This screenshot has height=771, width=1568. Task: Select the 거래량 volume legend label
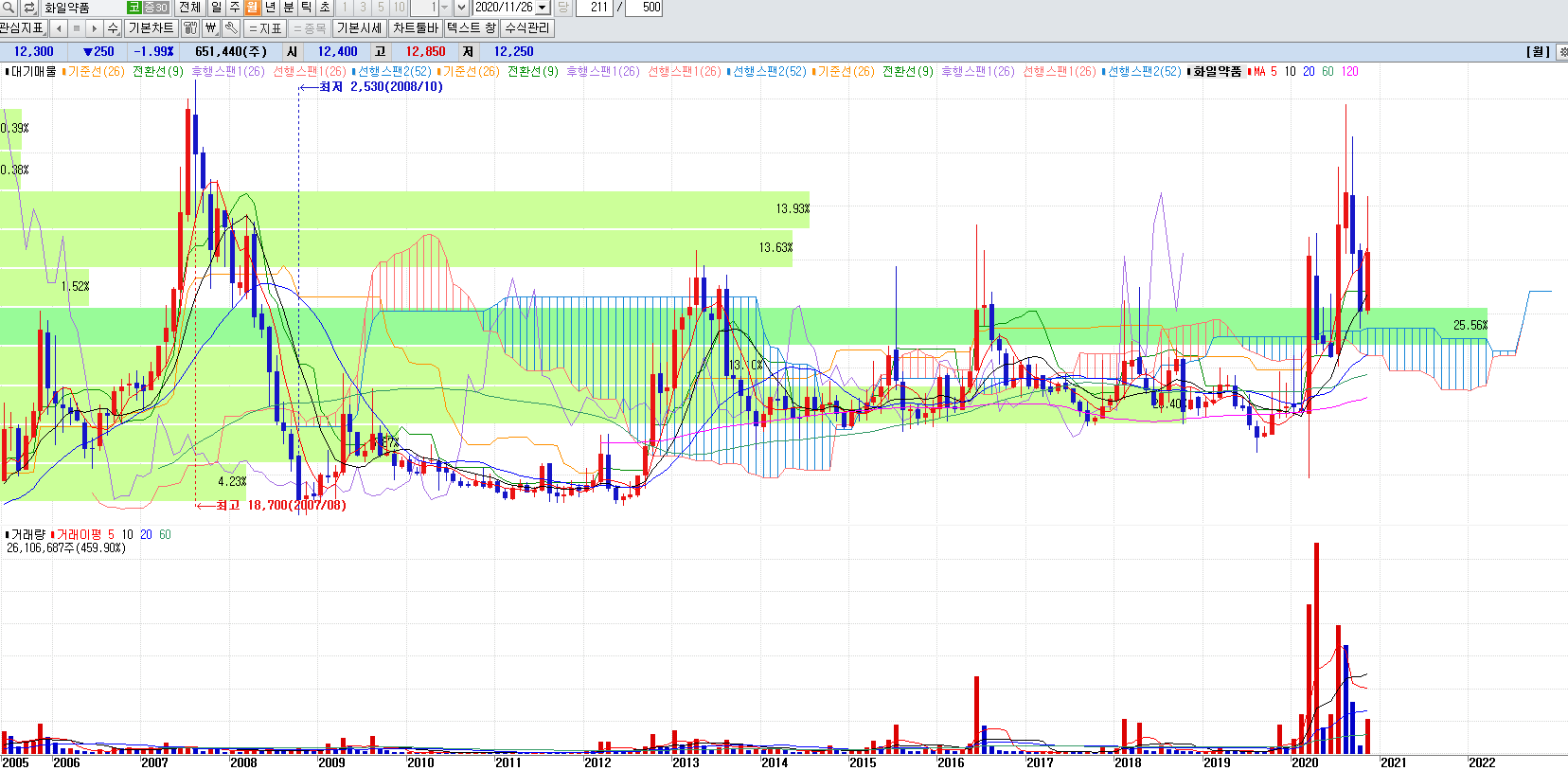click(27, 535)
